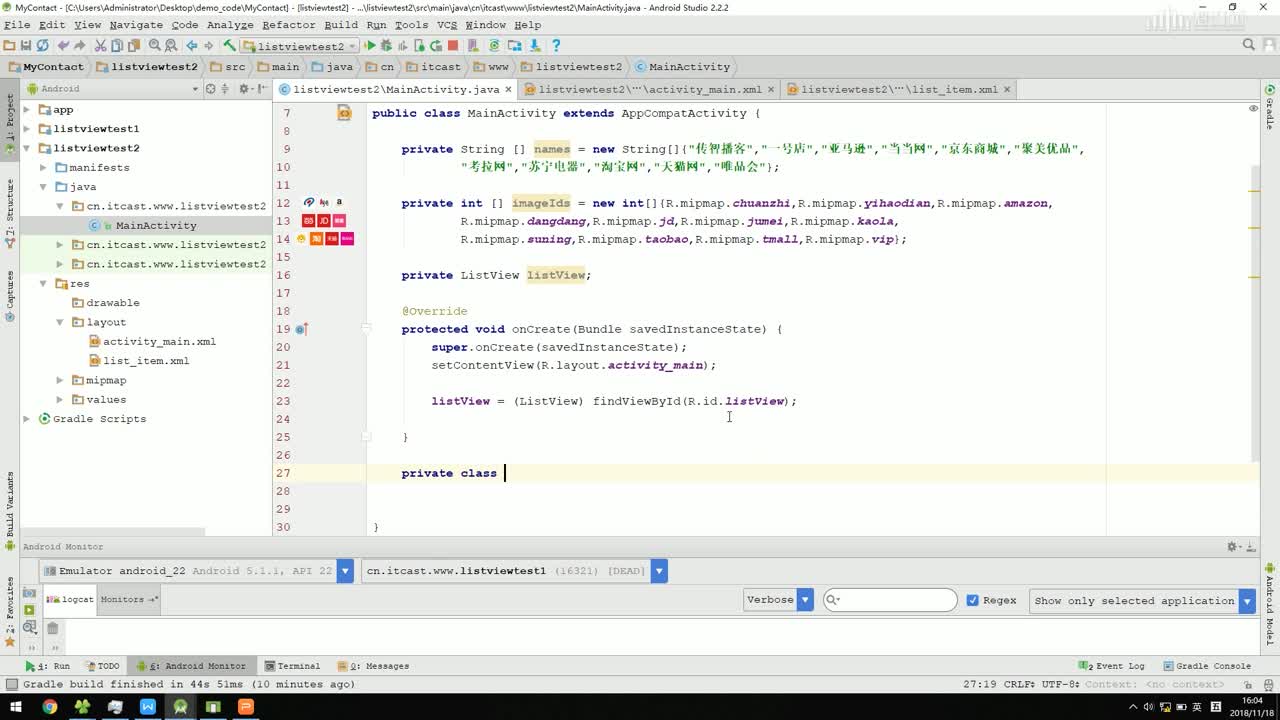Open the File menu
The width and height of the screenshot is (1280, 720).
point(17,25)
